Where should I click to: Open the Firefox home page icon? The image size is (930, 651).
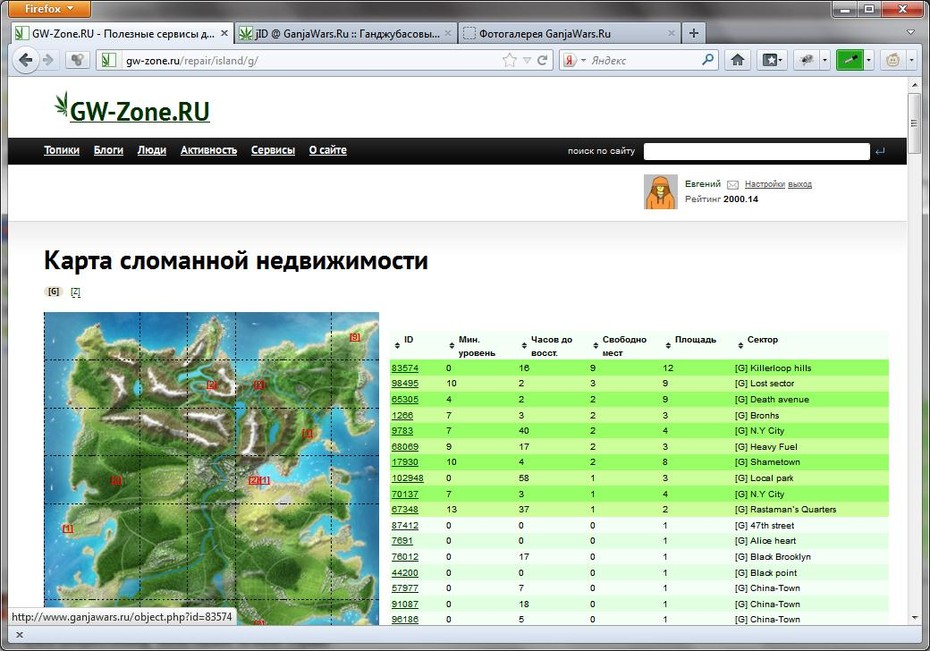pos(737,60)
